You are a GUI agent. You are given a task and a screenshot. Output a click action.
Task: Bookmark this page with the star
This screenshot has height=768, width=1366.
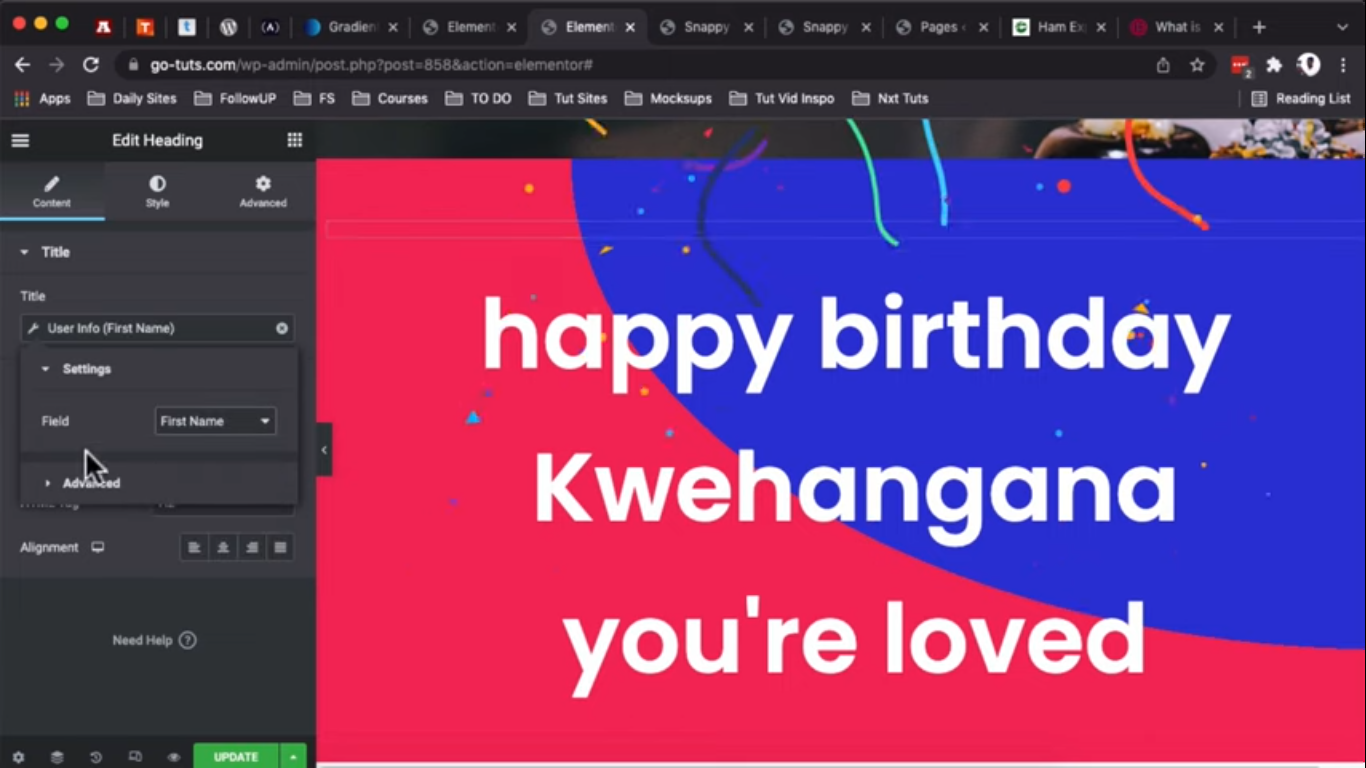coord(1197,65)
